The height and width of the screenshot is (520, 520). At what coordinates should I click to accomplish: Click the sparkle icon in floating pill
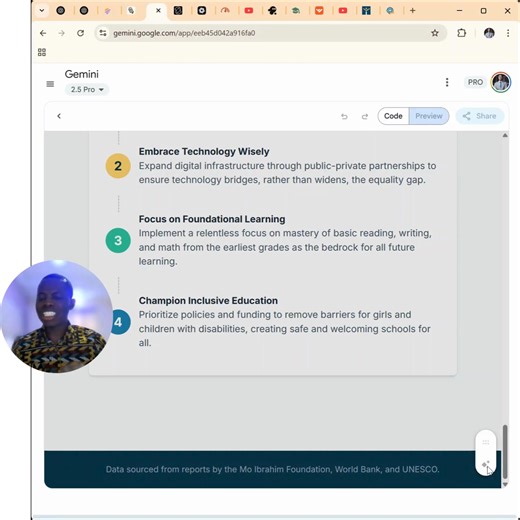[x=486, y=464]
